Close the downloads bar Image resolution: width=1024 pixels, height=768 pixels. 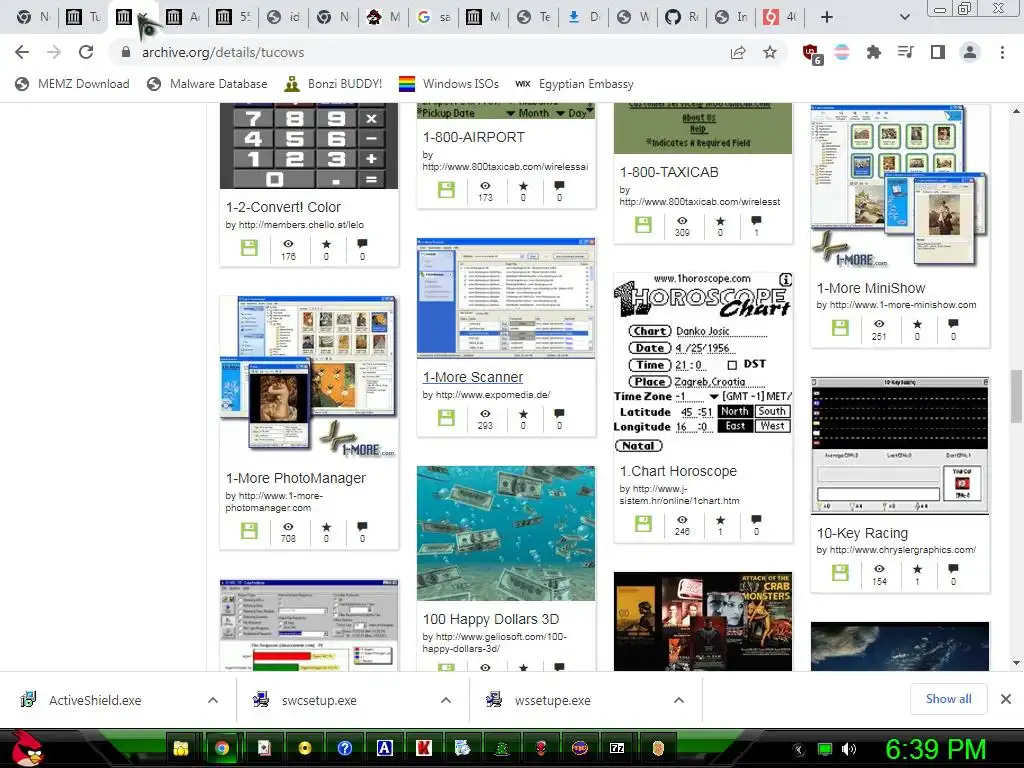click(1006, 699)
